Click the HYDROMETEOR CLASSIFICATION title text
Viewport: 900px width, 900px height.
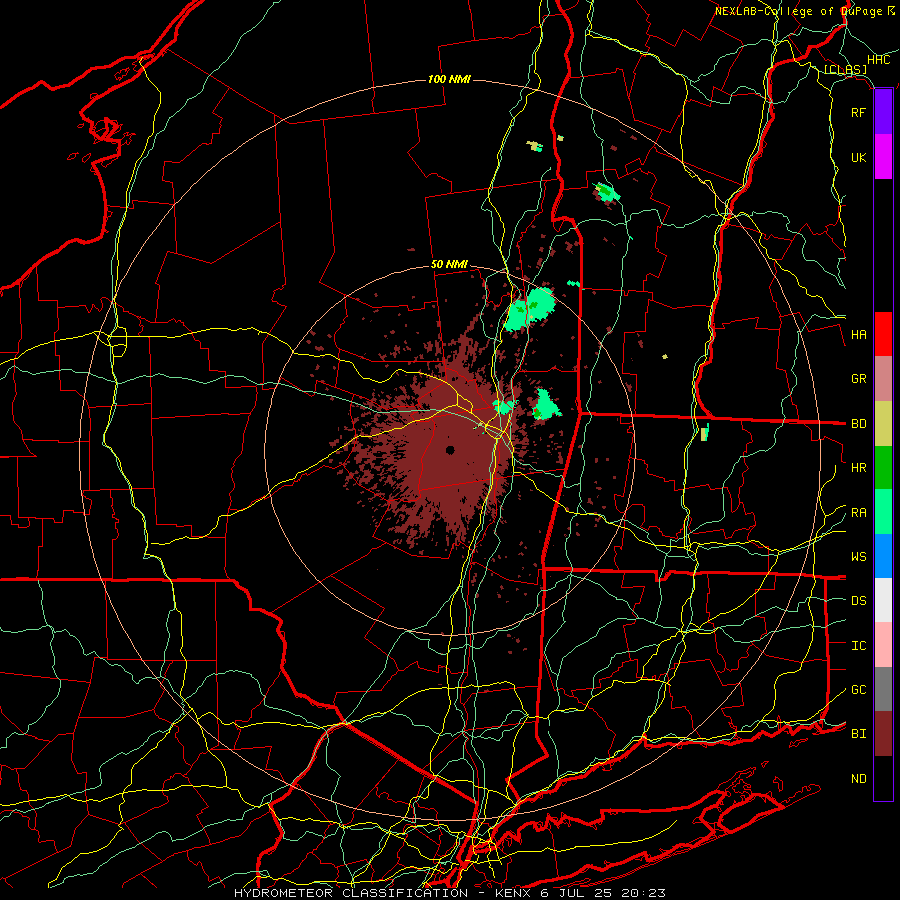point(351,893)
